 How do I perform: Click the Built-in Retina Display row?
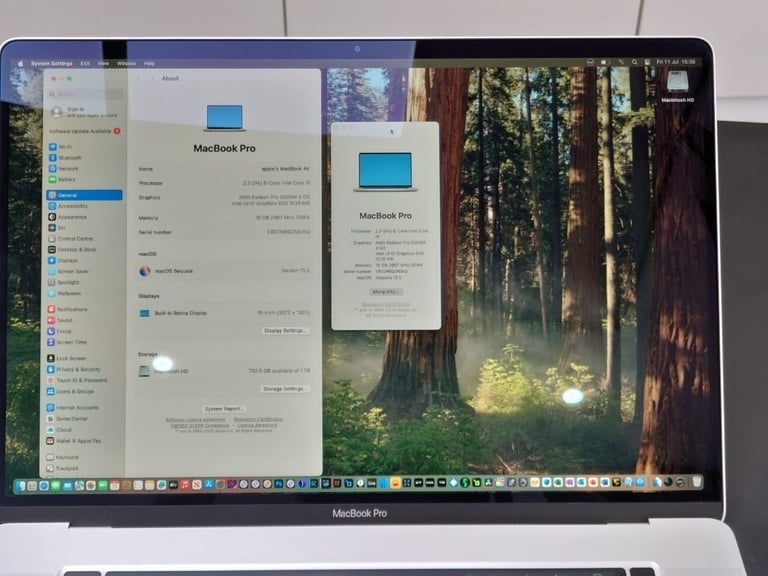click(x=224, y=313)
